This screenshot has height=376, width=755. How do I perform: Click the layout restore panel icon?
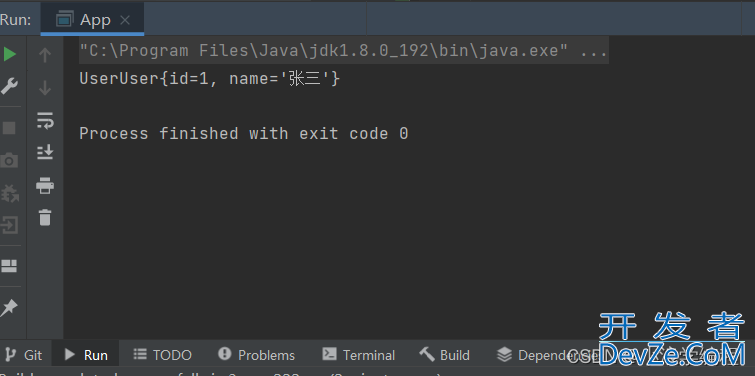click(9, 266)
